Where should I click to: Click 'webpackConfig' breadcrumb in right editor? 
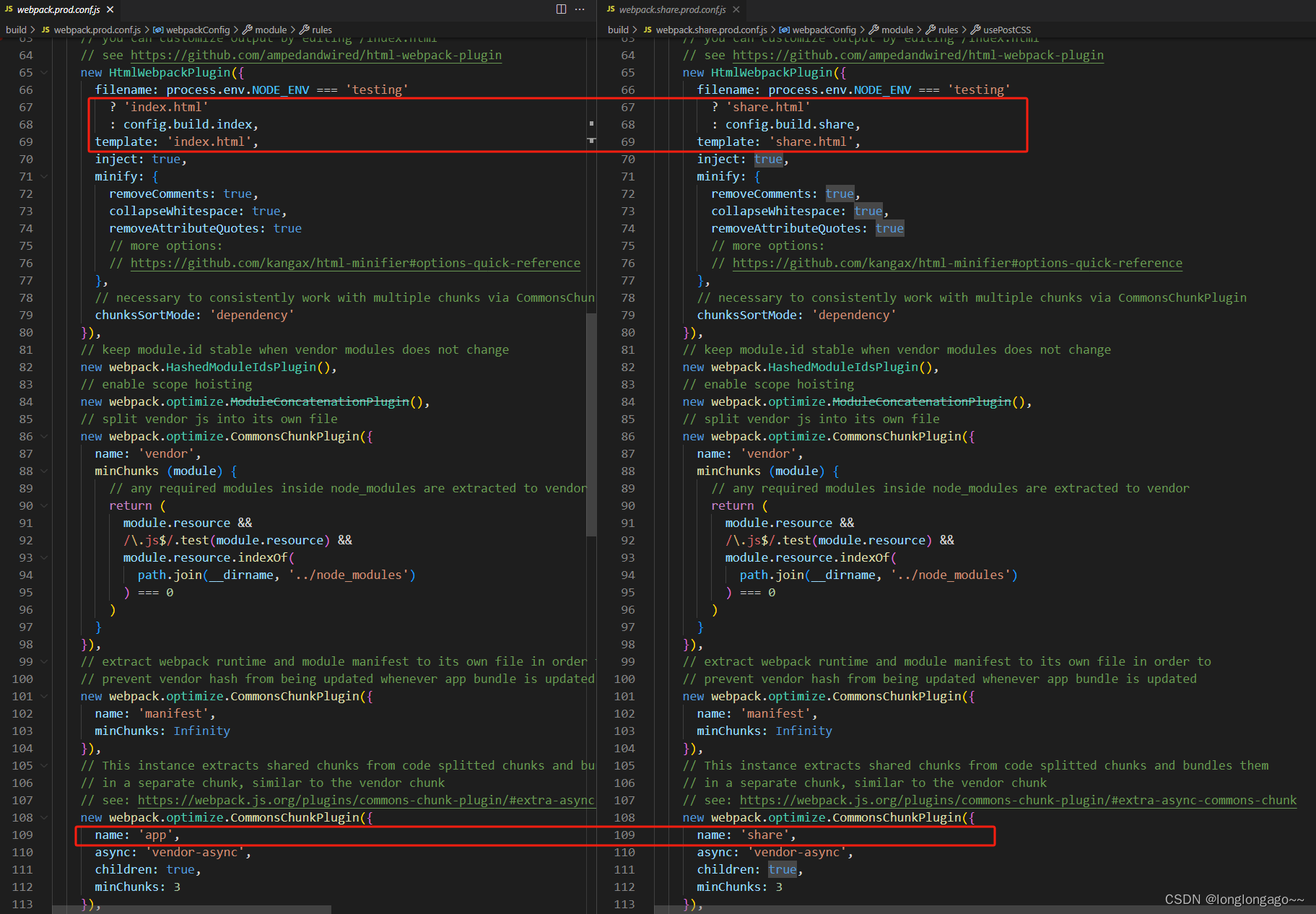[824, 30]
